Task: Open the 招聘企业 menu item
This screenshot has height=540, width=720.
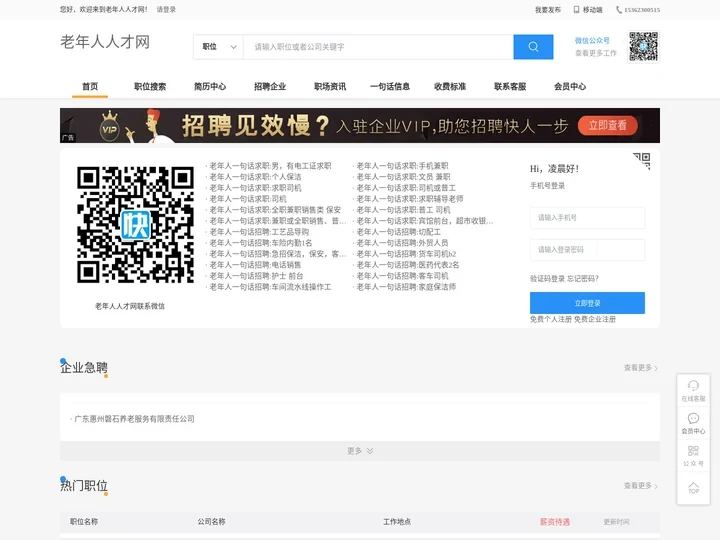Action: (x=270, y=86)
